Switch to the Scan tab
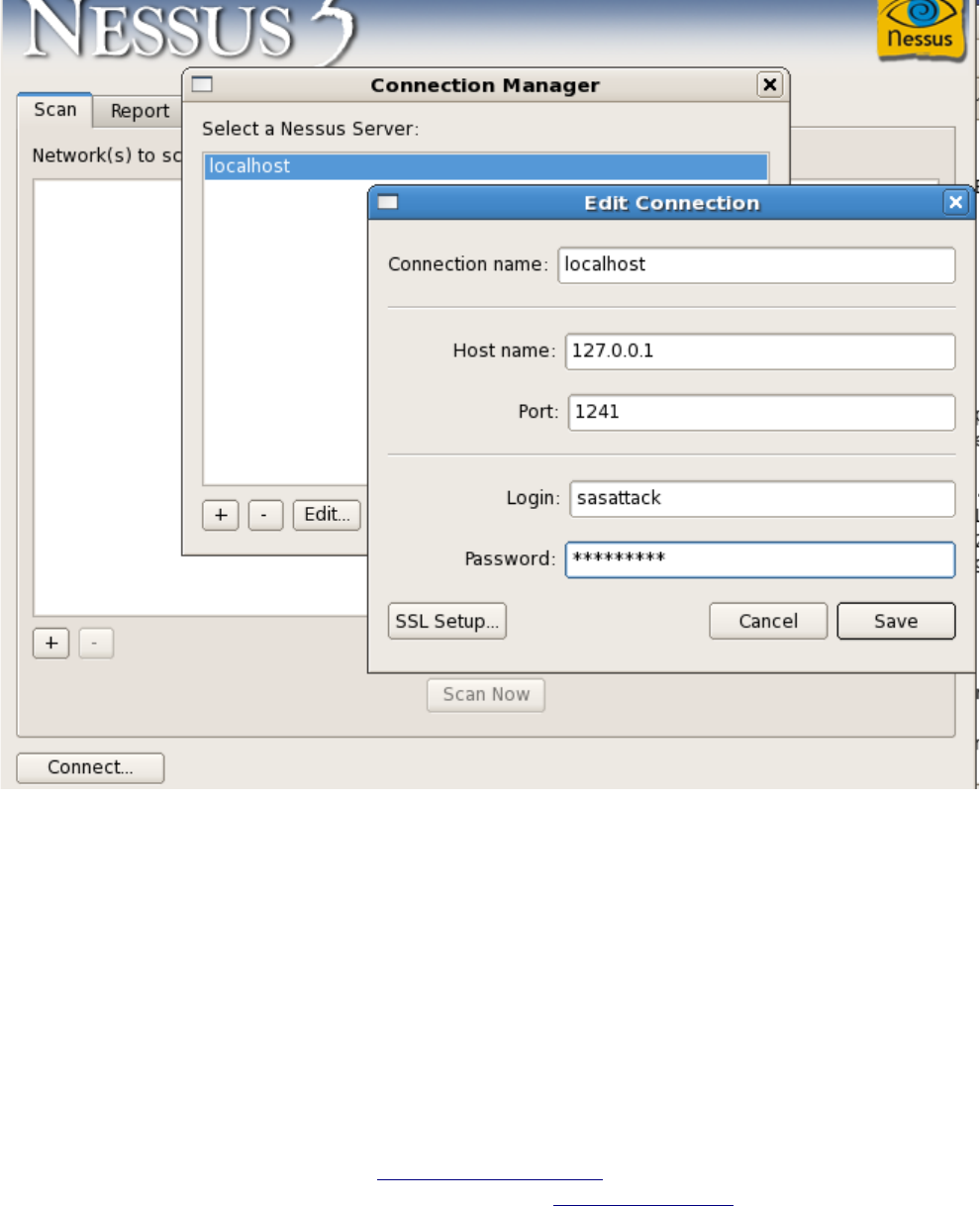 click(55, 110)
